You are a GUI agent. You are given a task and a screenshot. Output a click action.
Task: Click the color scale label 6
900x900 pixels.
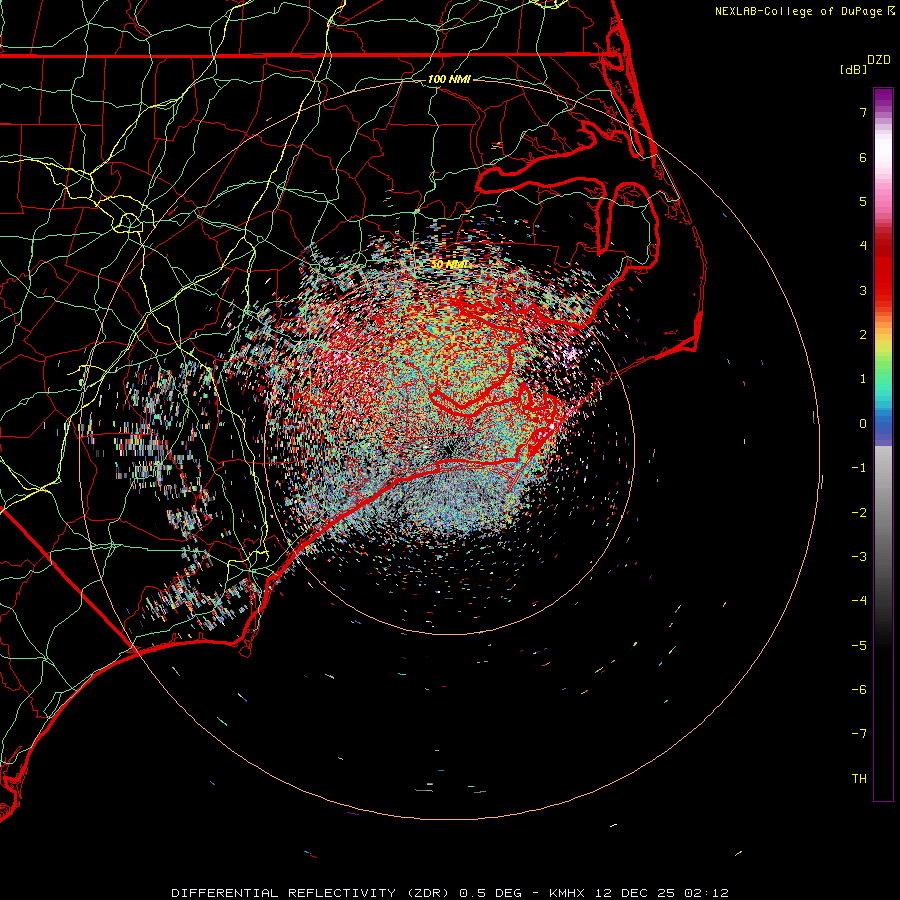[863, 157]
